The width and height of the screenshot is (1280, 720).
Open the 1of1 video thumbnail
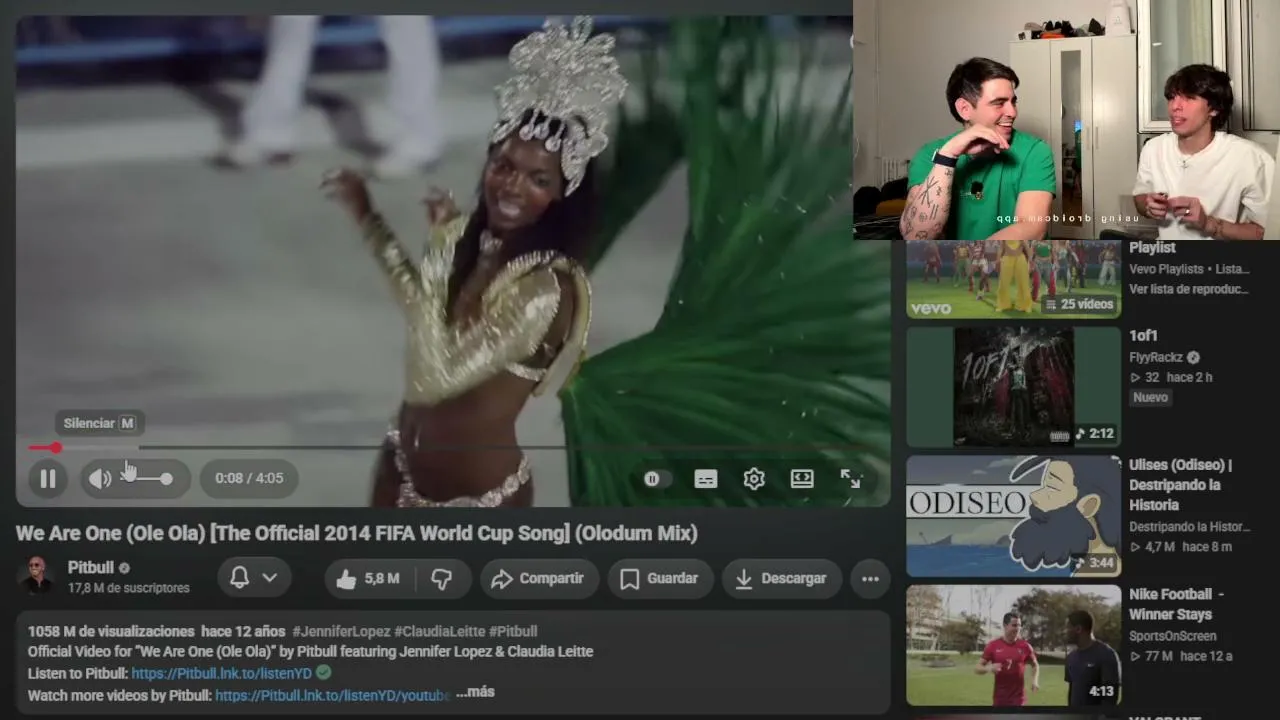1013,387
